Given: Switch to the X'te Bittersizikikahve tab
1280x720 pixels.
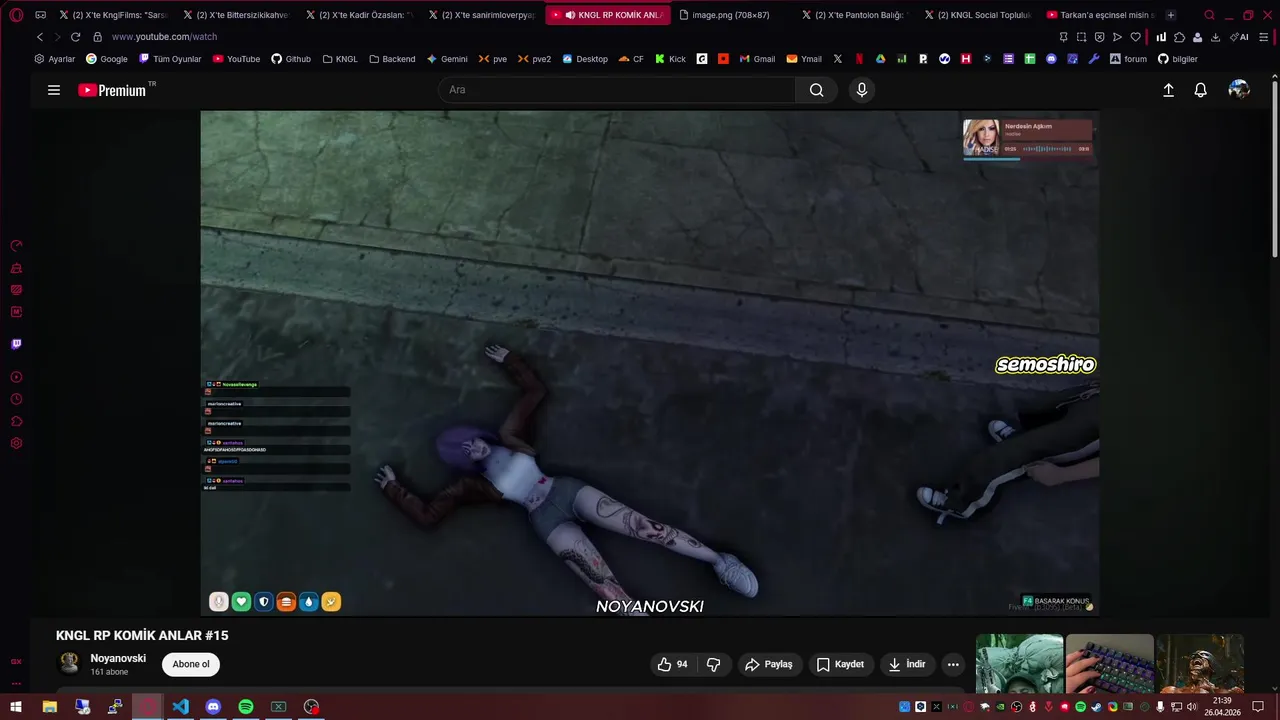Looking at the screenshot, I should [235, 15].
